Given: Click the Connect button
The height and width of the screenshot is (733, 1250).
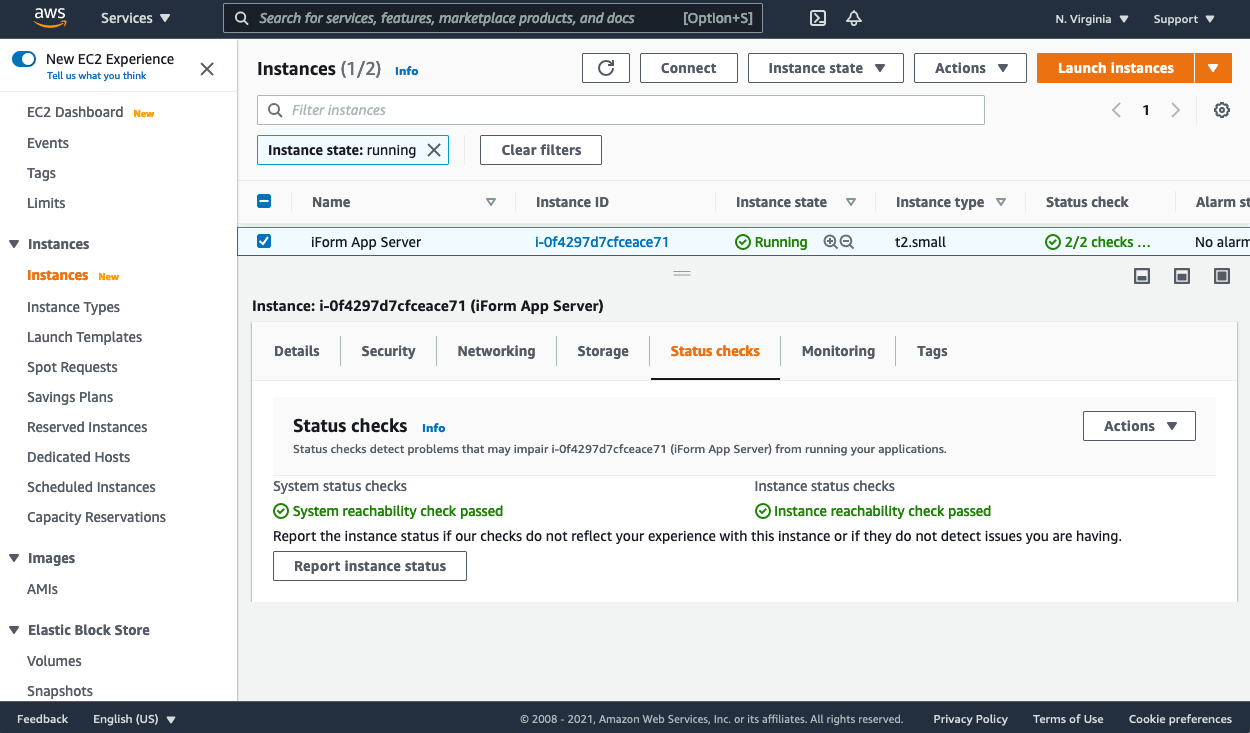Looking at the screenshot, I should point(689,68).
